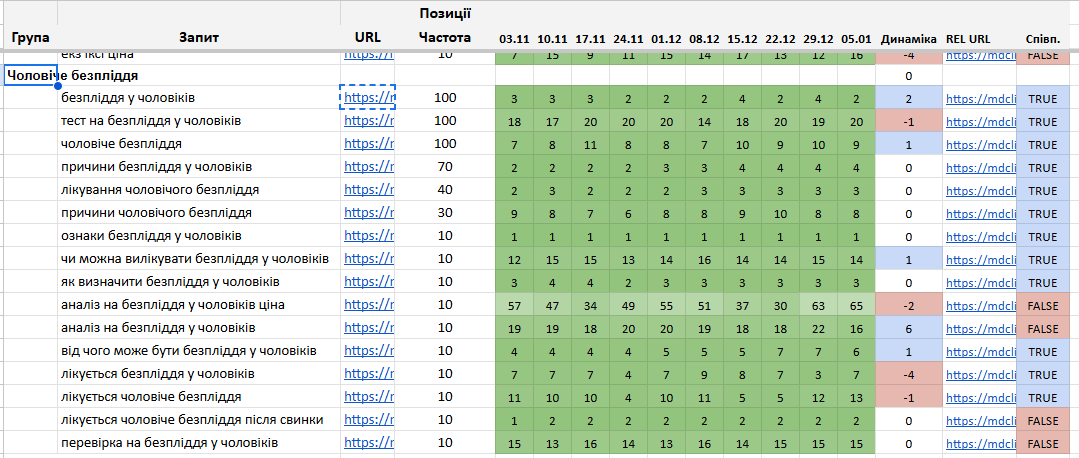
Task: Click URL link for 'ознаки безпліддя у чоловіків'
Action: point(368,236)
